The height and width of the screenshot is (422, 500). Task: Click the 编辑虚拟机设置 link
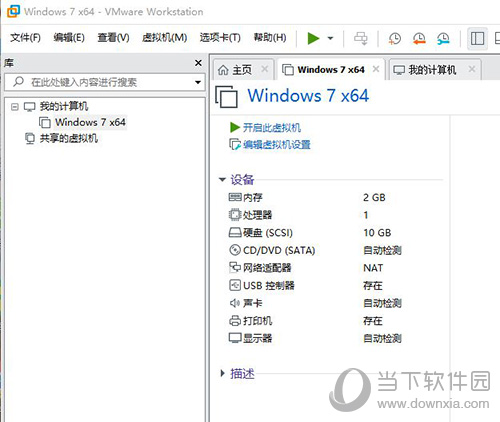click(277, 145)
